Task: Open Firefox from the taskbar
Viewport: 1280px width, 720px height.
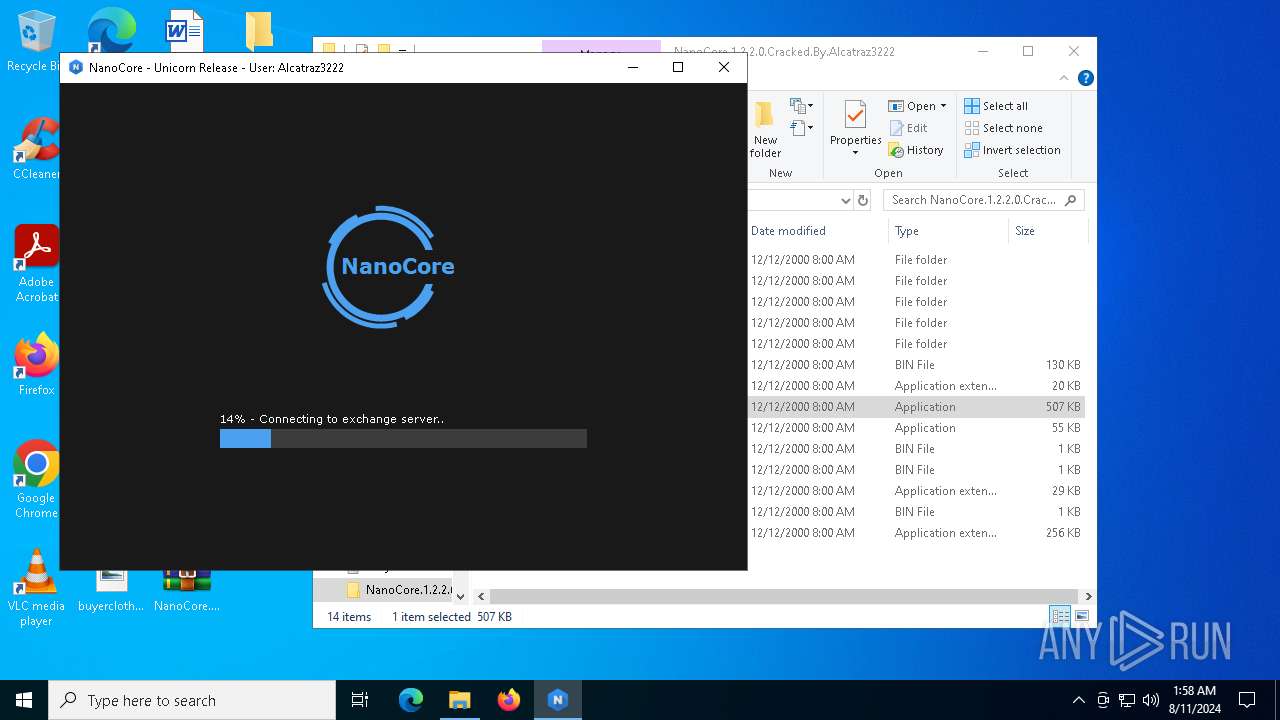Action: tap(509, 700)
